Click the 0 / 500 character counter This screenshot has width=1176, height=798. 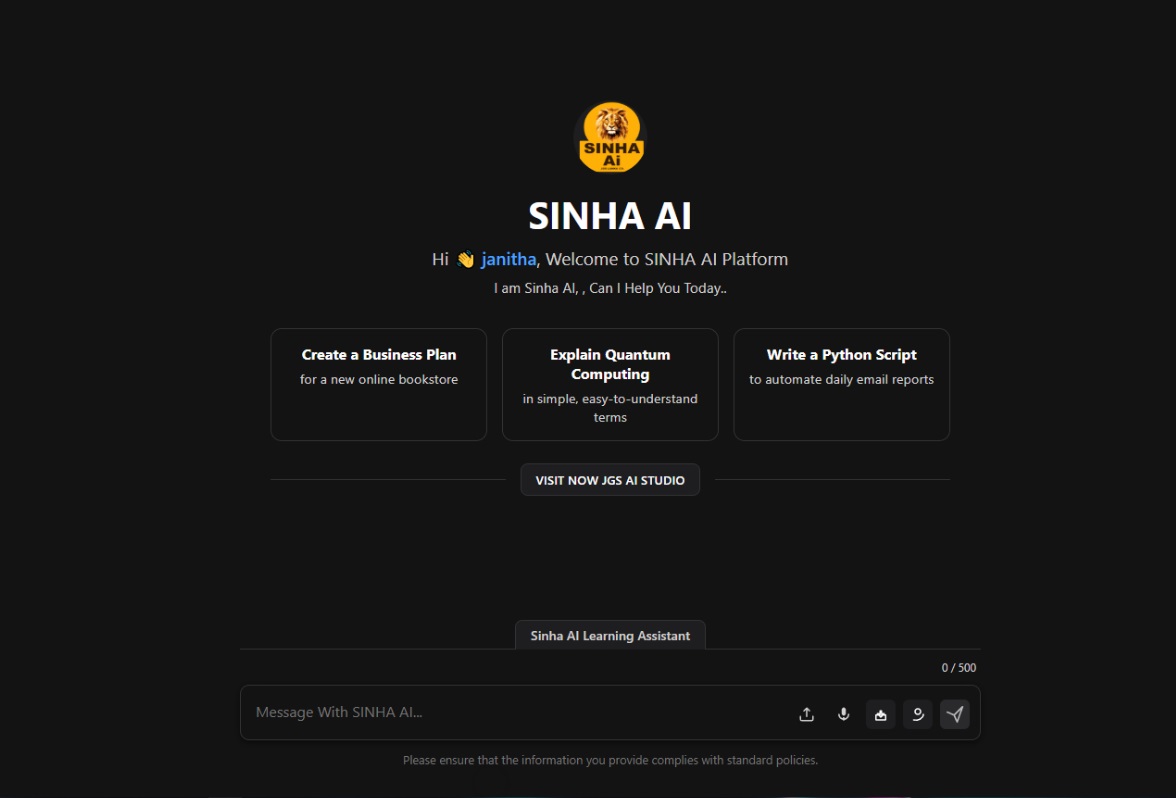958,667
